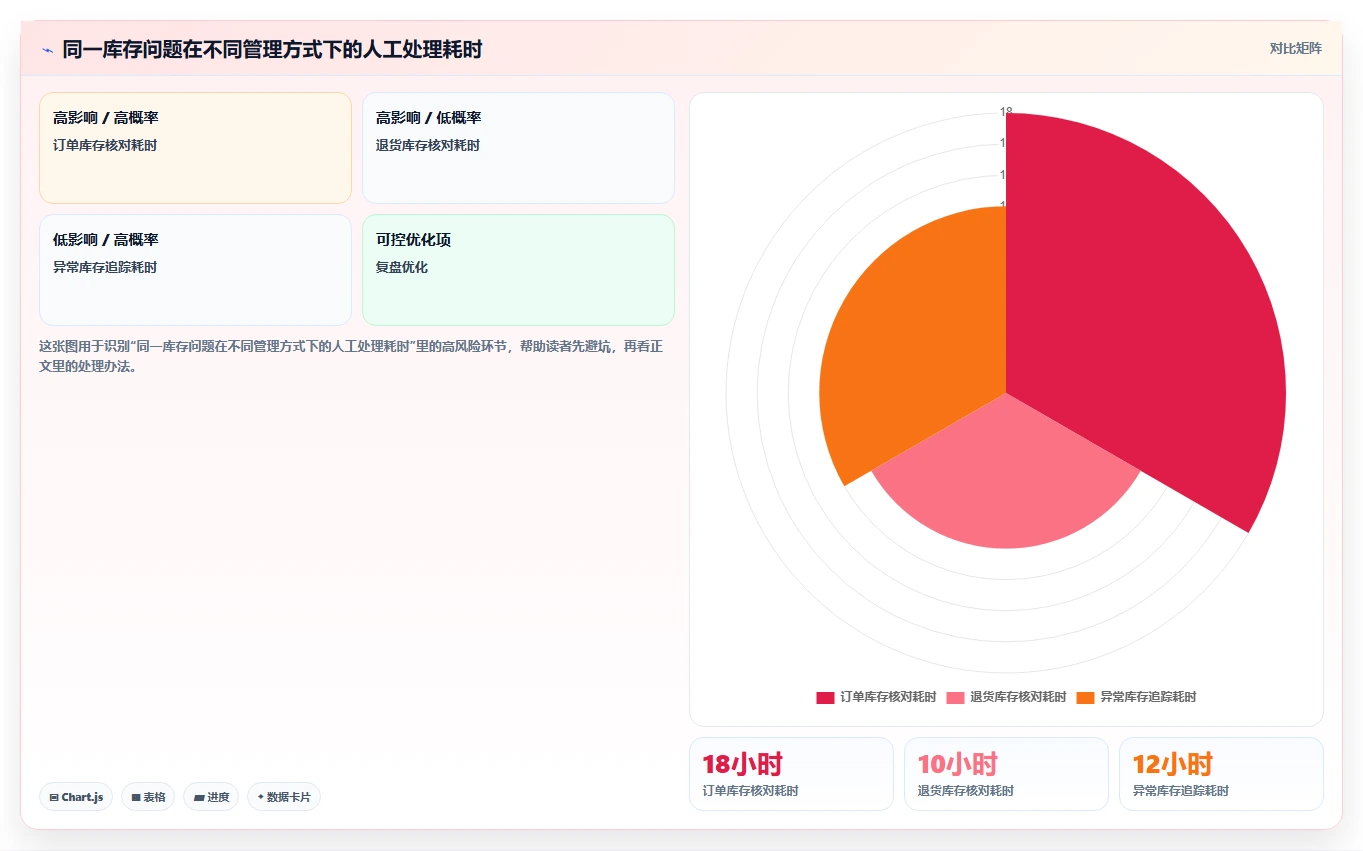The width and height of the screenshot is (1363, 851).
Task: Click the title 同一库存问题在不同管理方式下的人工处理耗时
Action: (272, 49)
